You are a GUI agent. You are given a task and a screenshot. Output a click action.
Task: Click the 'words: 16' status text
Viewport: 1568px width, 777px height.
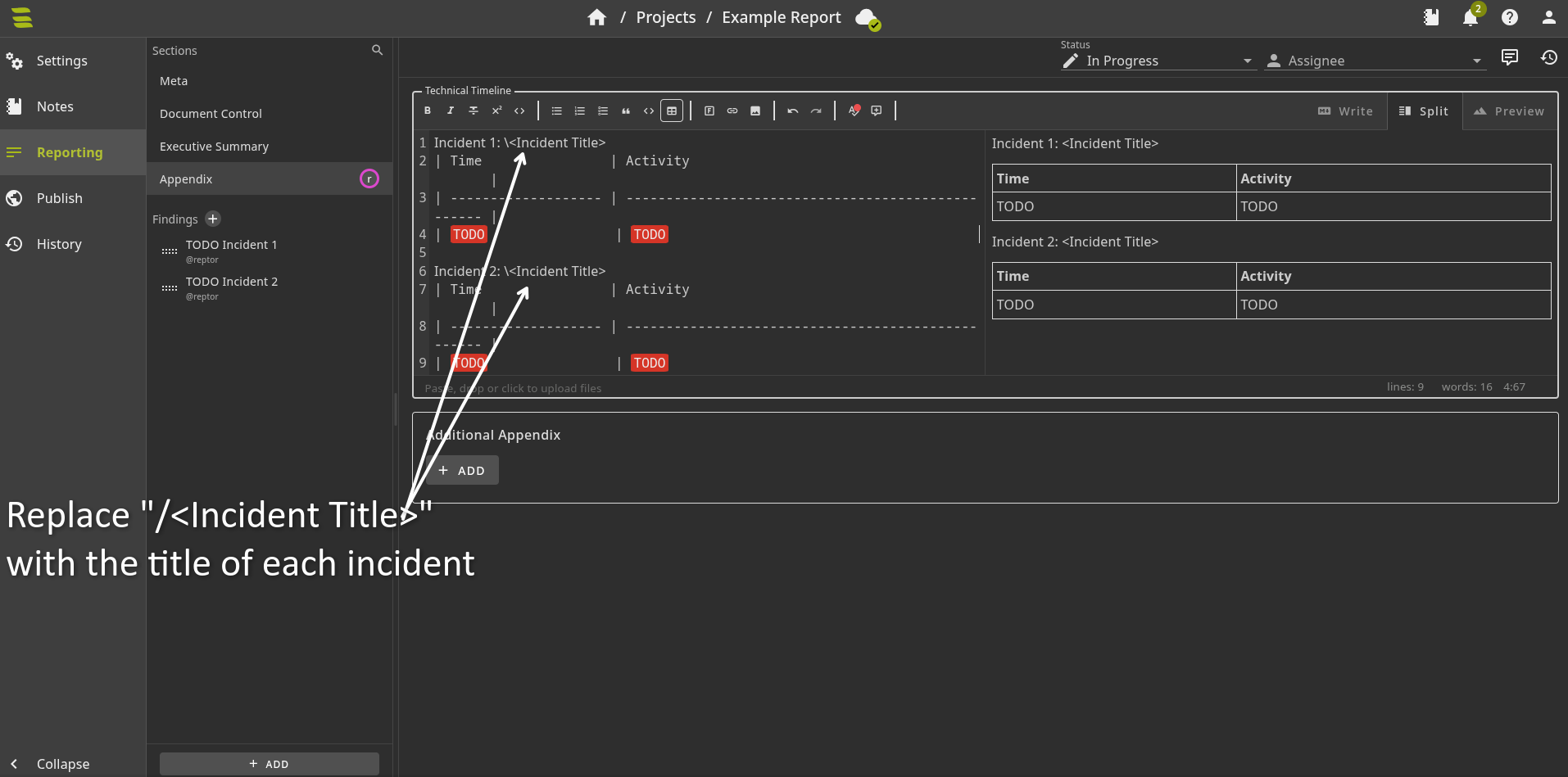(x=1466, y=386)
